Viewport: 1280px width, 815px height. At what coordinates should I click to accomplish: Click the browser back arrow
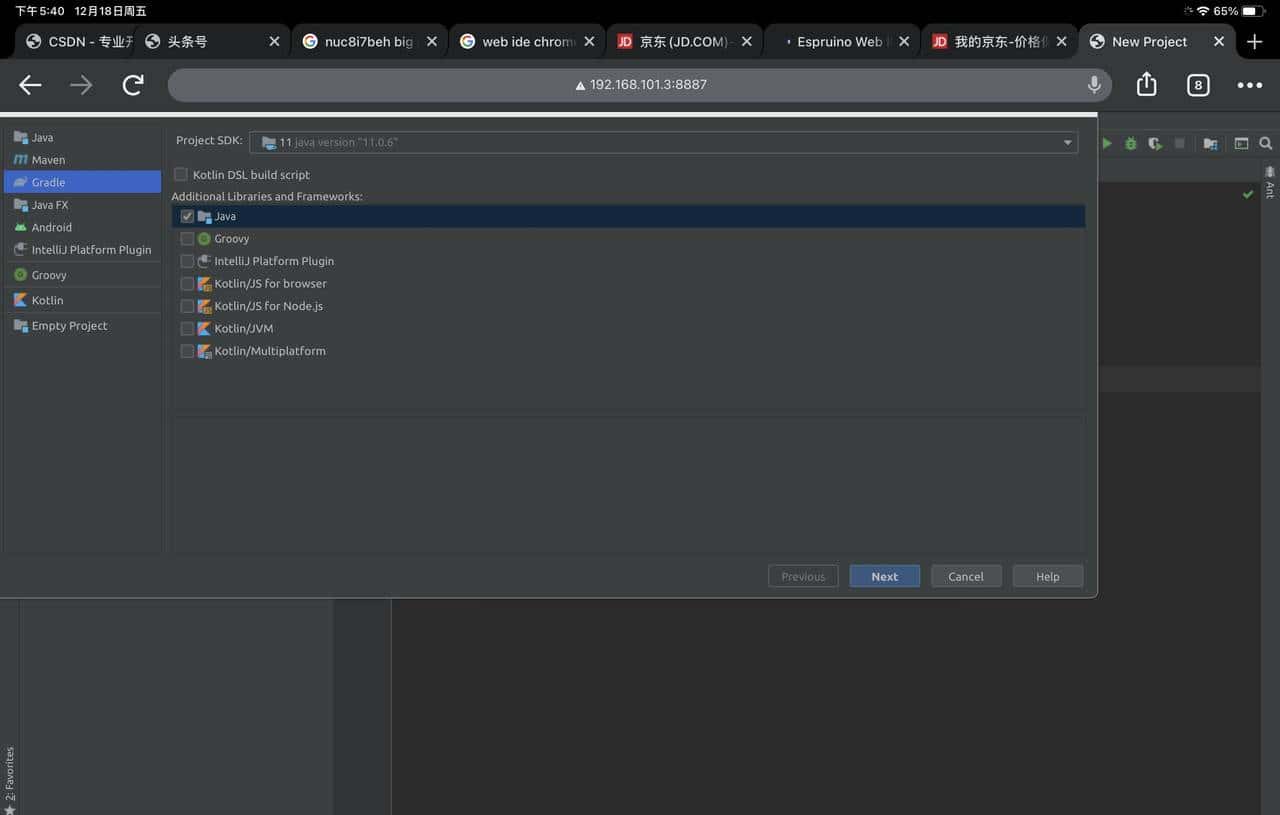pos(29,85)
